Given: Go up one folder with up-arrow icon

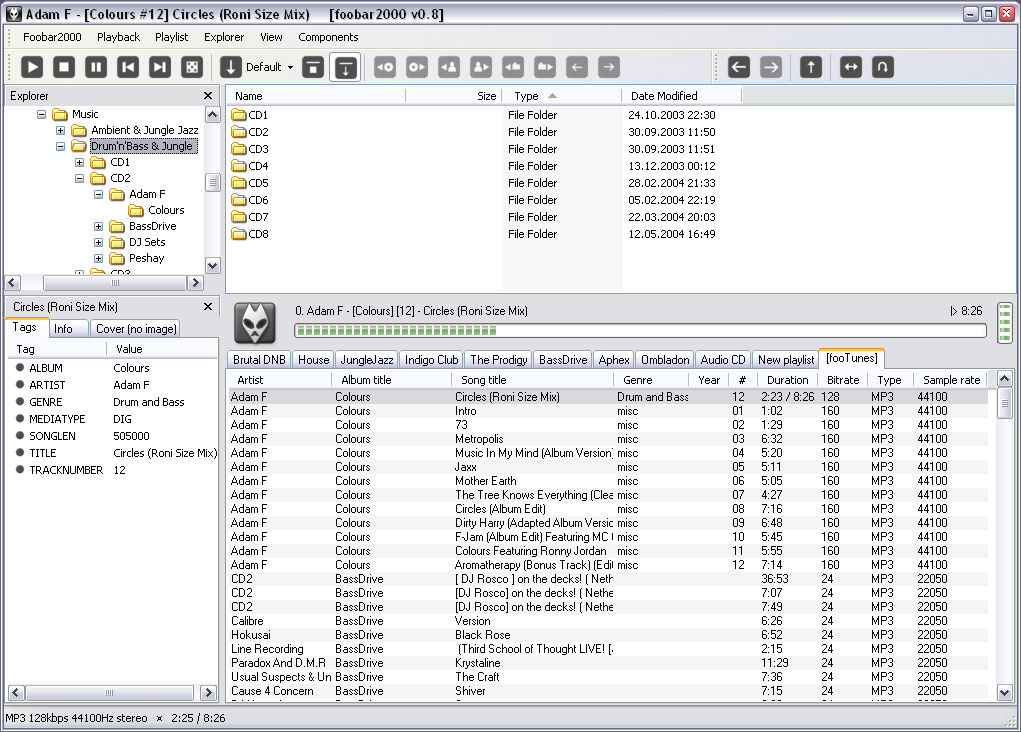Looking at the screenshot, I should (811, 67).
